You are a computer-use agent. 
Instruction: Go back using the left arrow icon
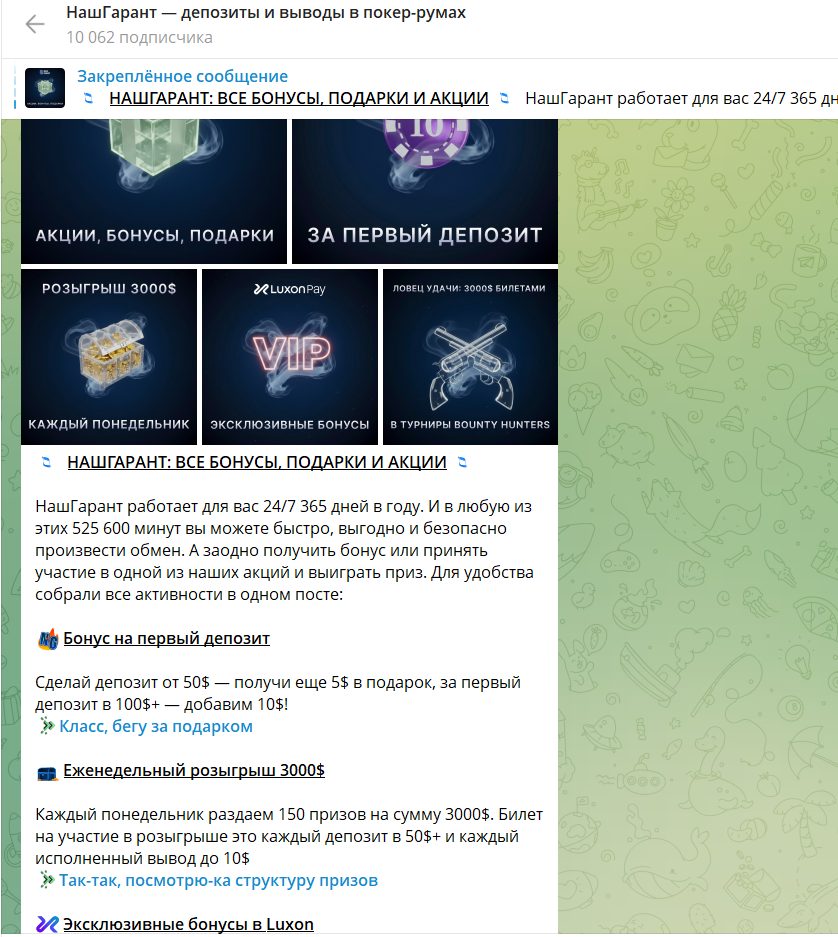click(35, 24)
